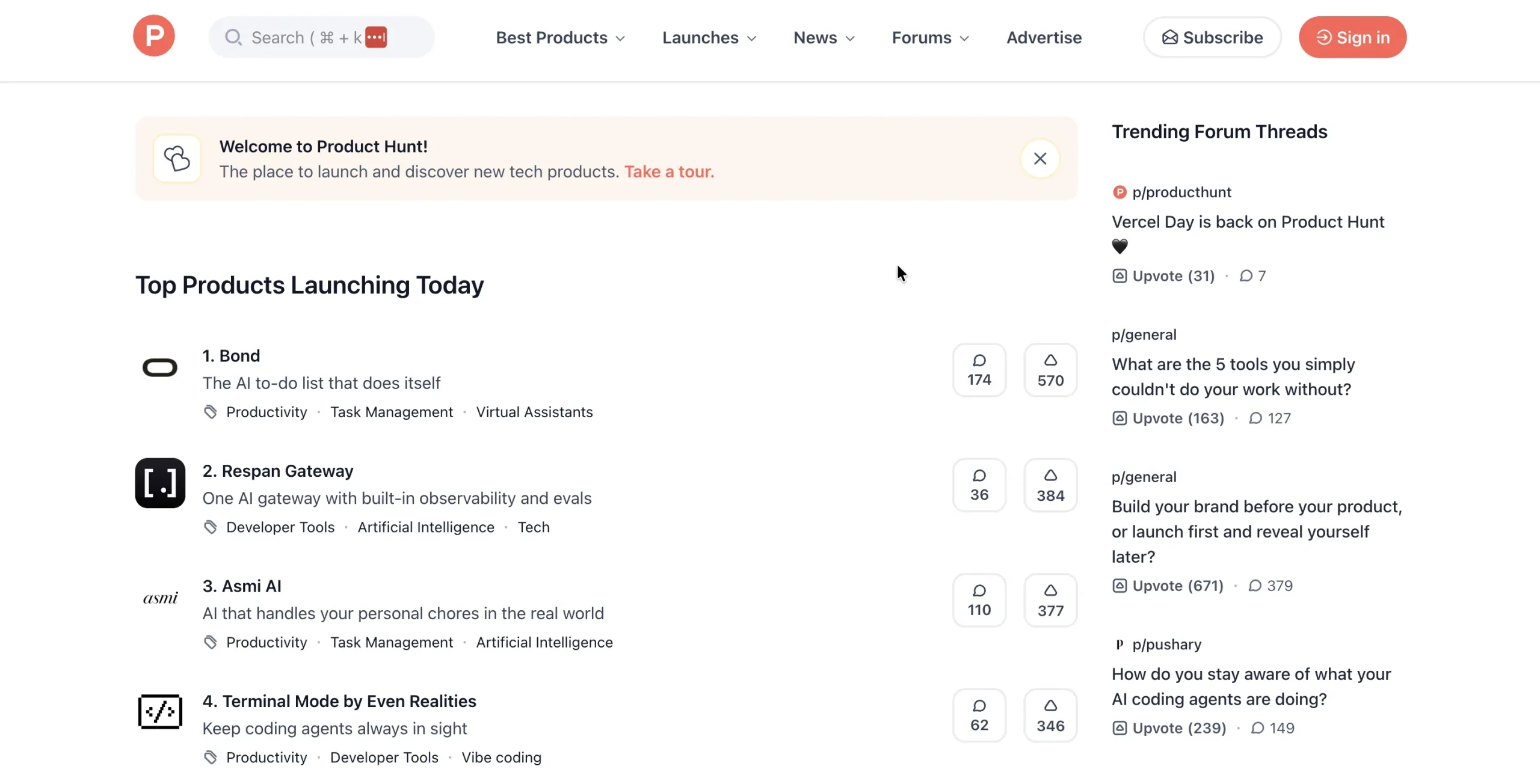Expand the News menu
The width and height of the screenshot is (1540, 784).
click(x=824, y=37)
